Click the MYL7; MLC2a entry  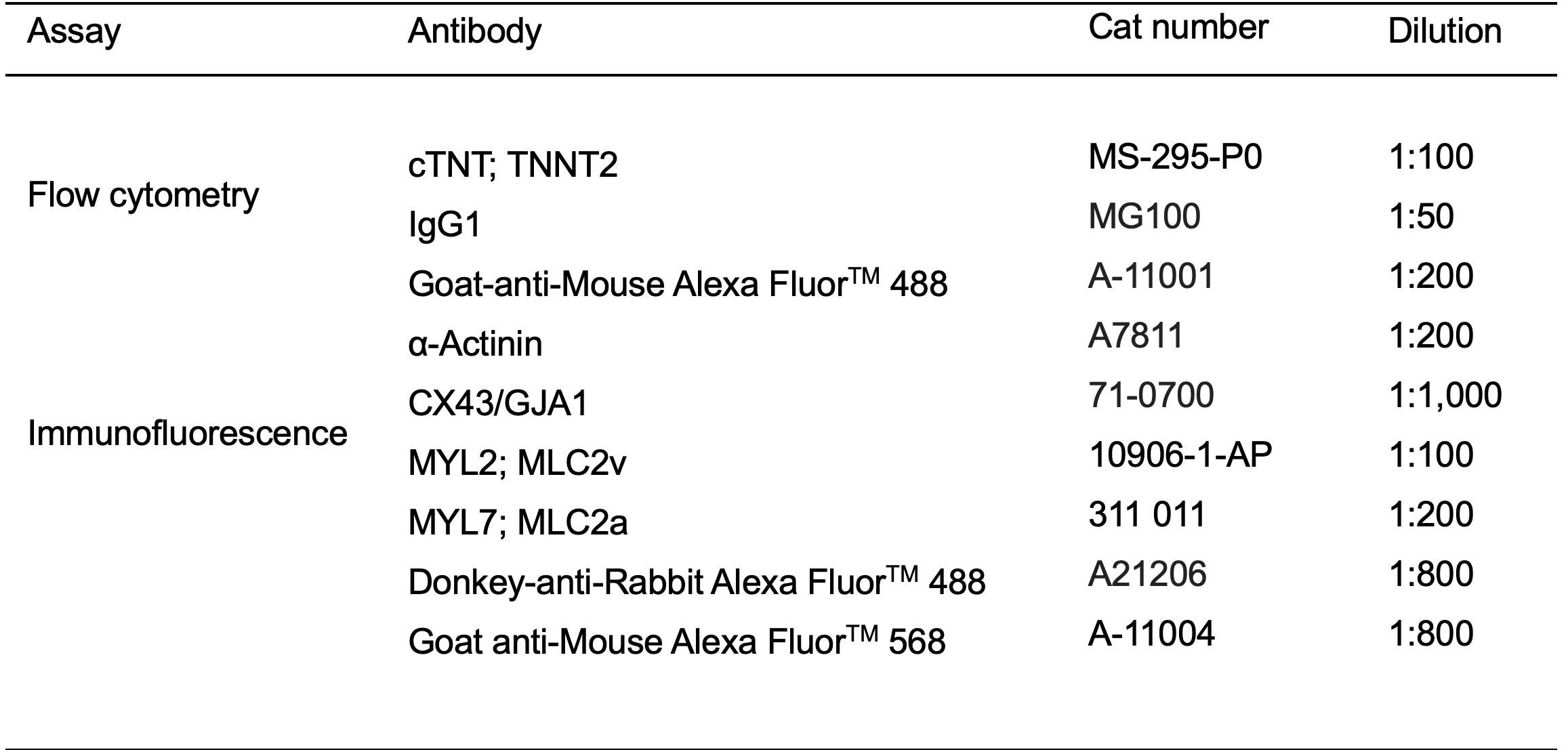pos(518,523)
